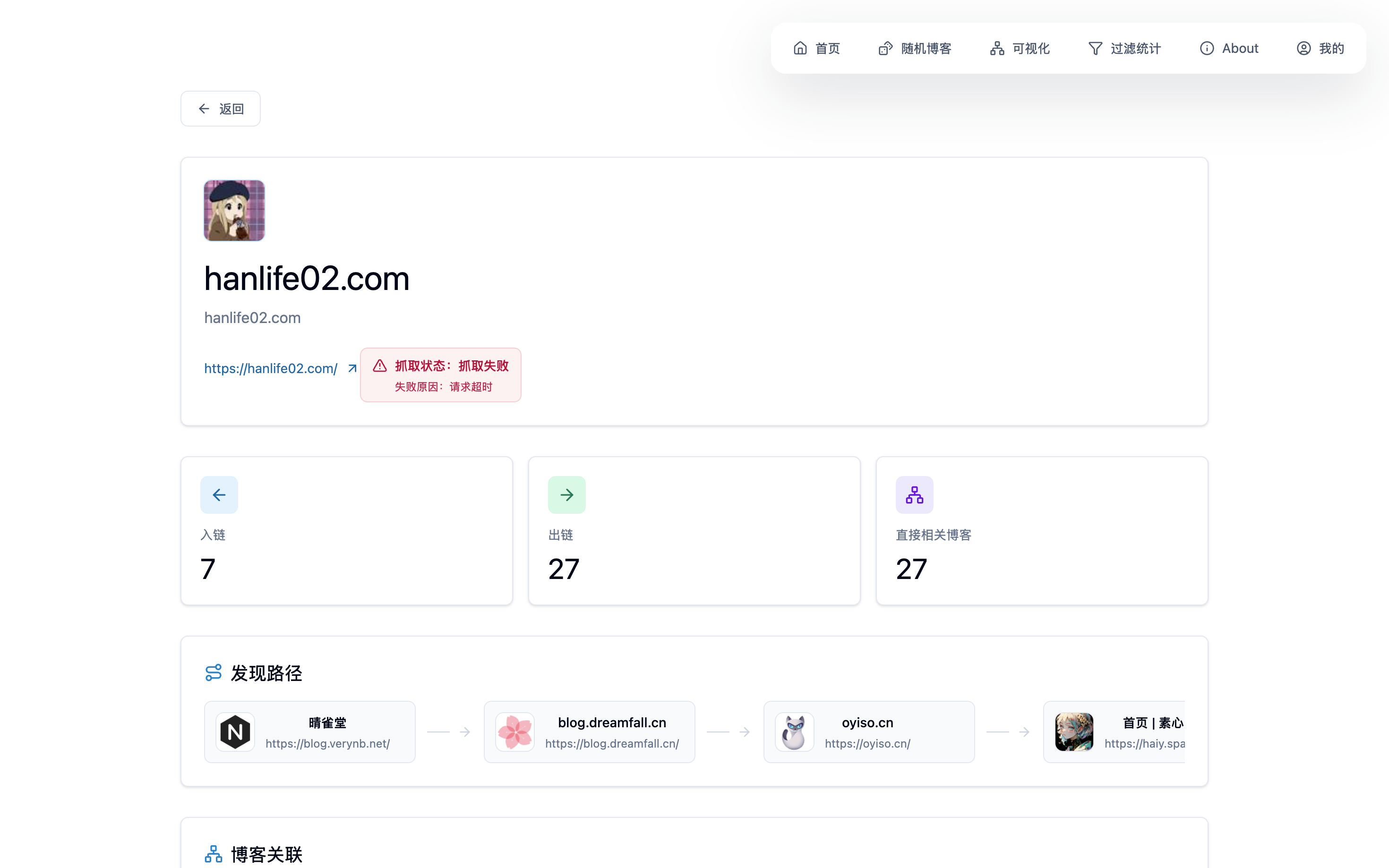Click the visualization network icon in navbar

click(997, 48)
